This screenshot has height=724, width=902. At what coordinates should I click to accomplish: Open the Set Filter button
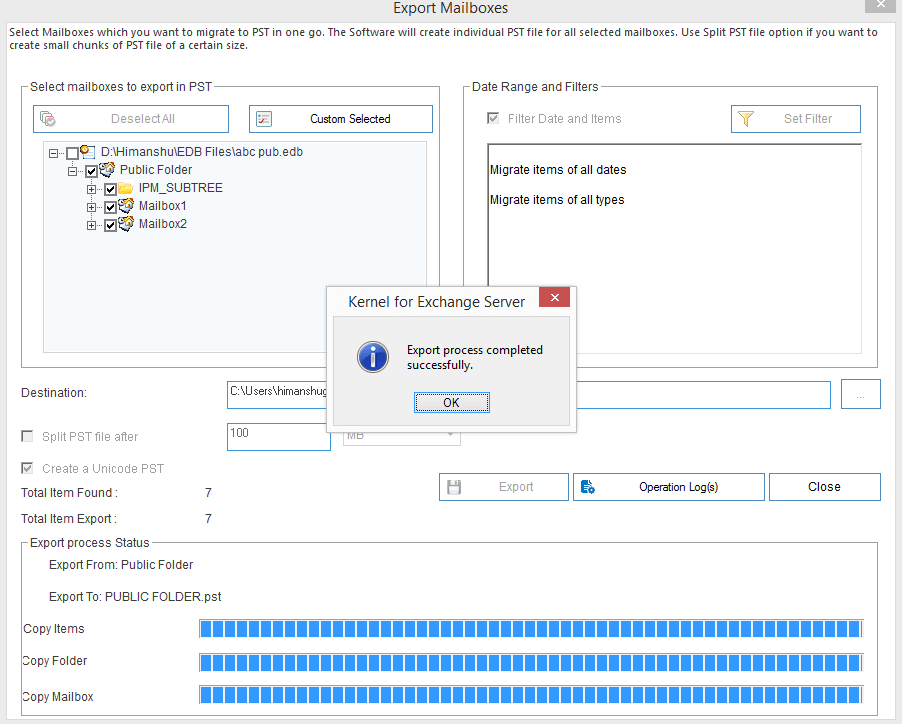[796, 119]
